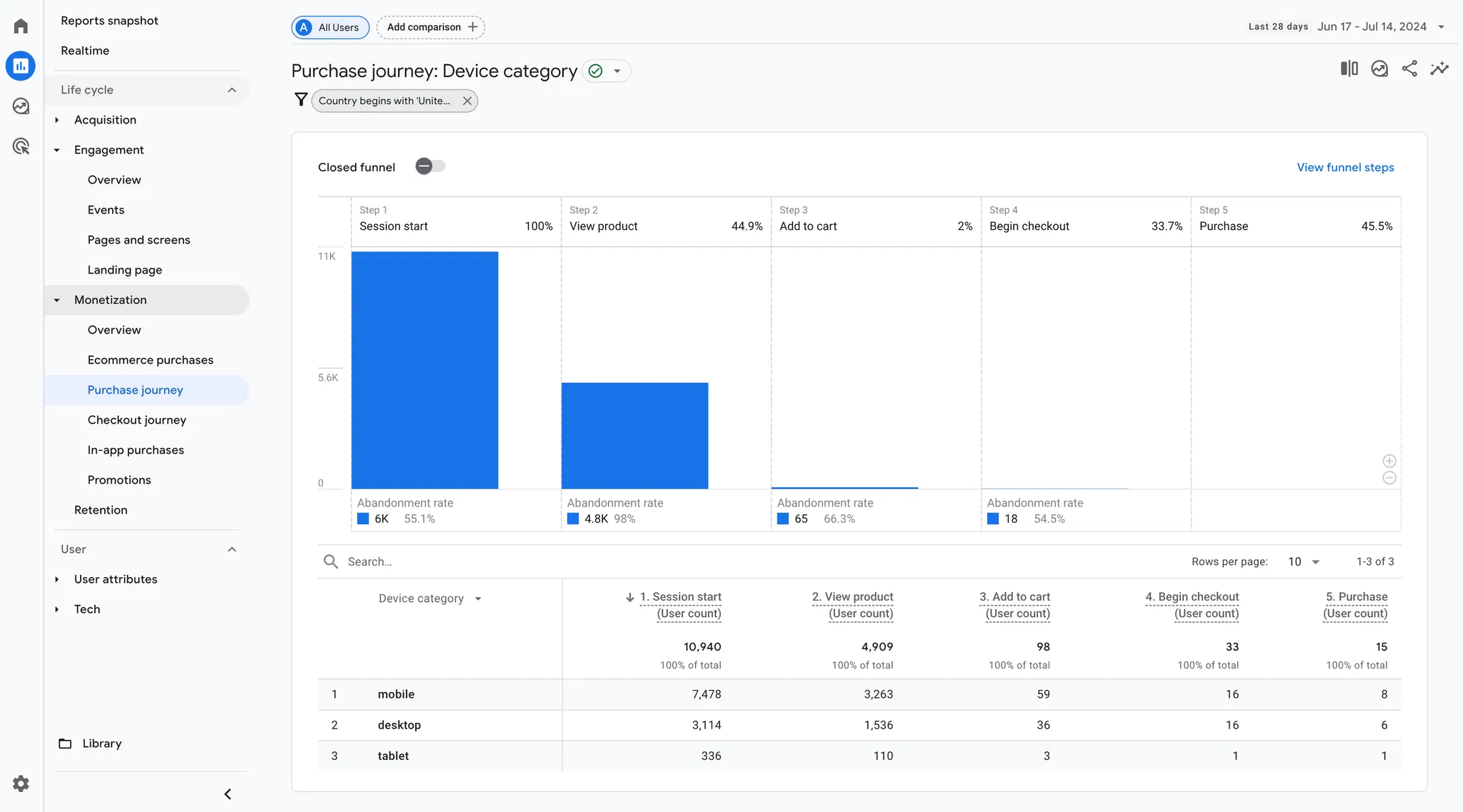Click the chart zoom-out minus icon
This screenshot has height=812, width=1463.
(1389, 478)
